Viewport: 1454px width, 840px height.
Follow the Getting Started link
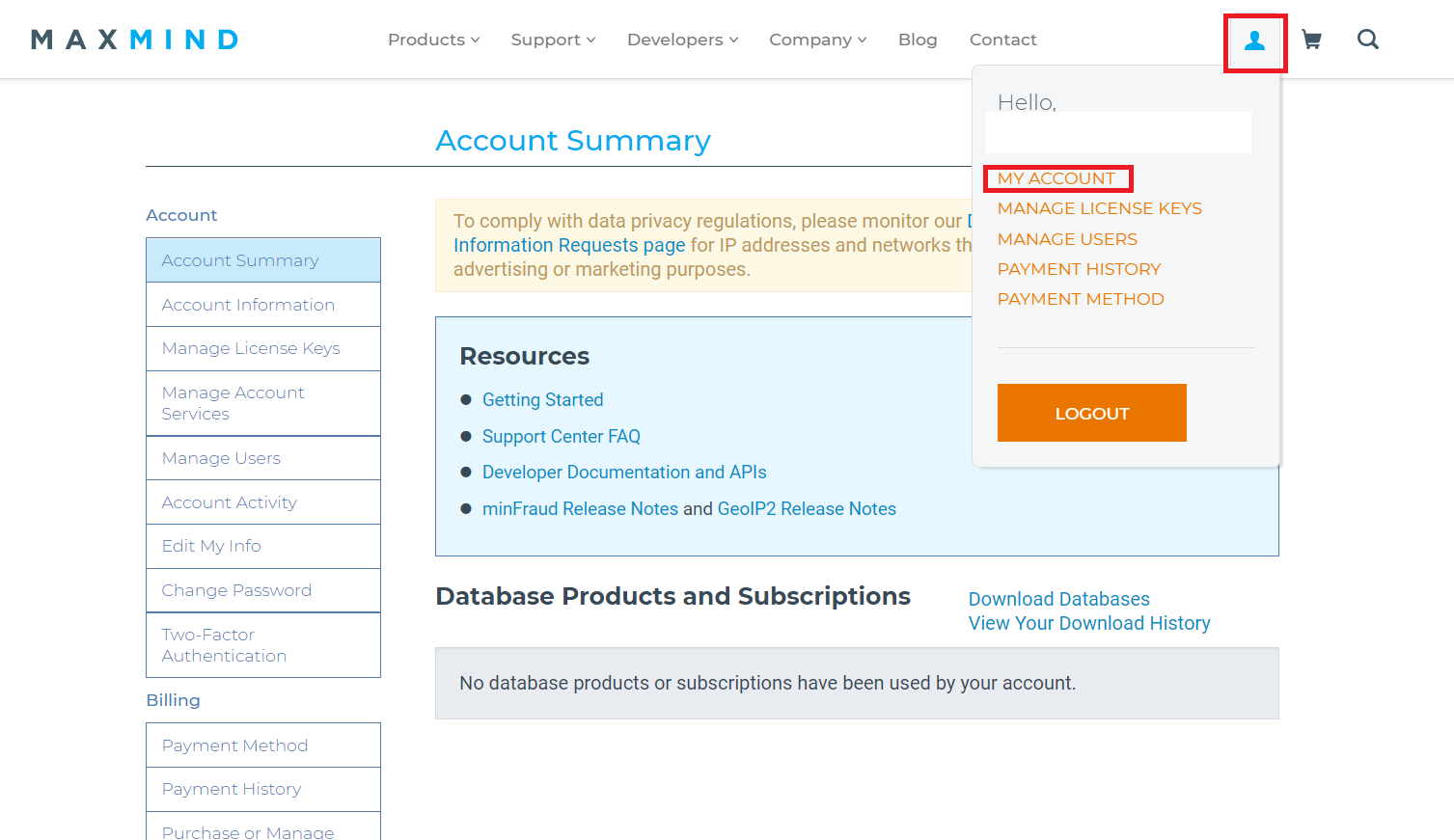[x=542, y=399]
